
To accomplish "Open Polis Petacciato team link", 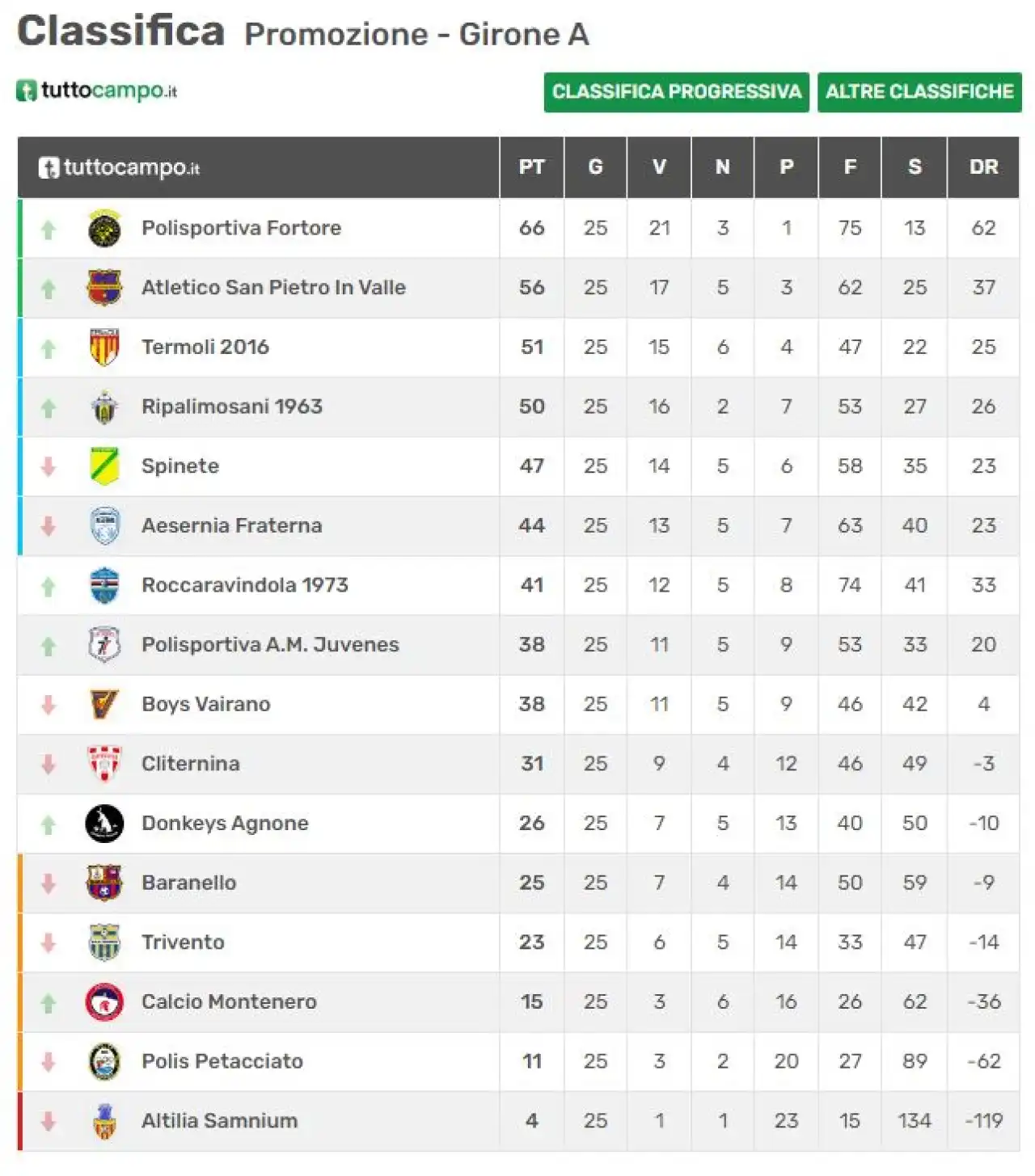I will click(x=222, y=1061).
